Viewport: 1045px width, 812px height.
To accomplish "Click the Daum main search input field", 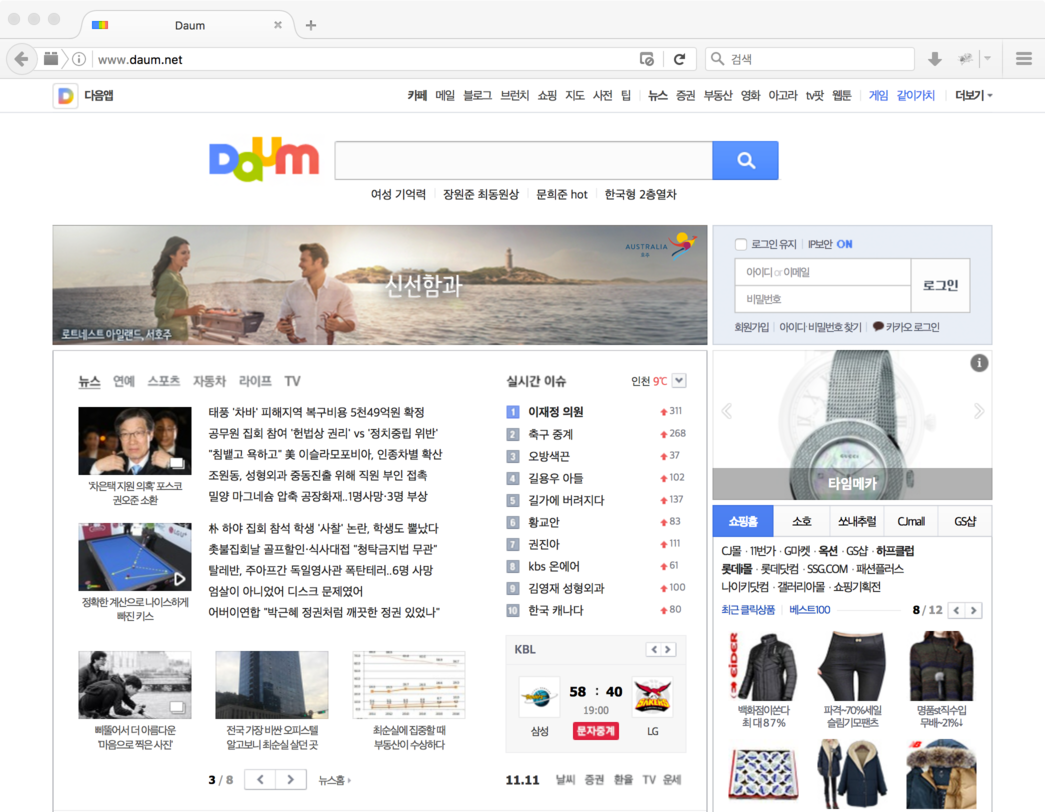I will click(x=523, y=161).
